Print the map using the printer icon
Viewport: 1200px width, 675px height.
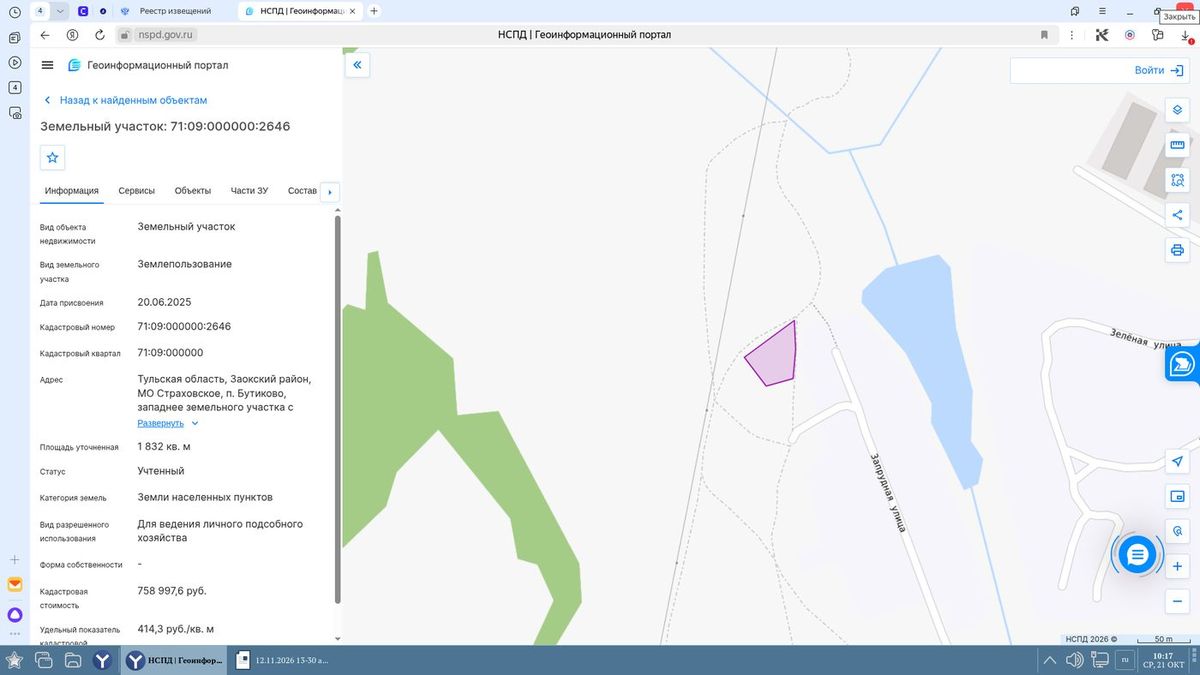click(1177, 250)
